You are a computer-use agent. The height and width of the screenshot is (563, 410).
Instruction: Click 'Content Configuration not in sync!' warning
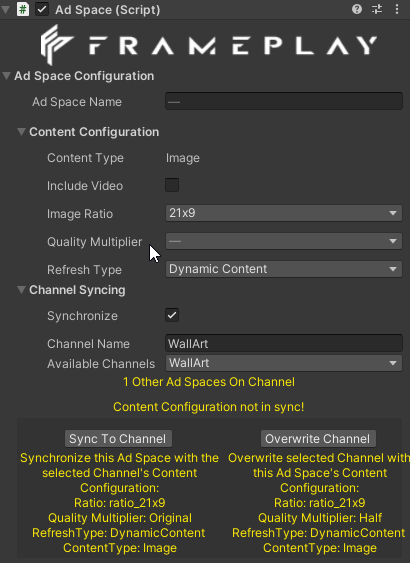coord(209,407)
